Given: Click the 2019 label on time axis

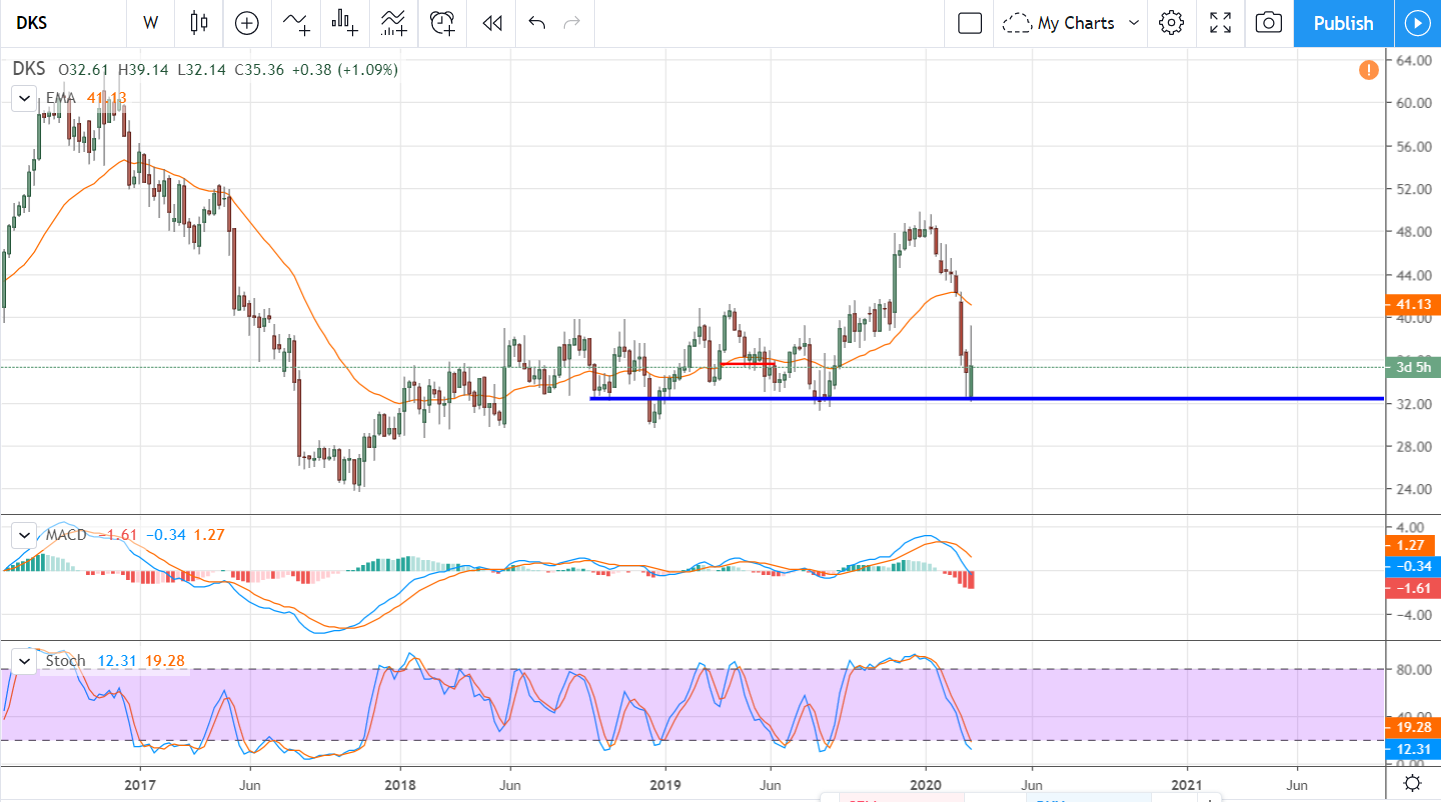Looking at the screenshot, I should pos(664,784).
